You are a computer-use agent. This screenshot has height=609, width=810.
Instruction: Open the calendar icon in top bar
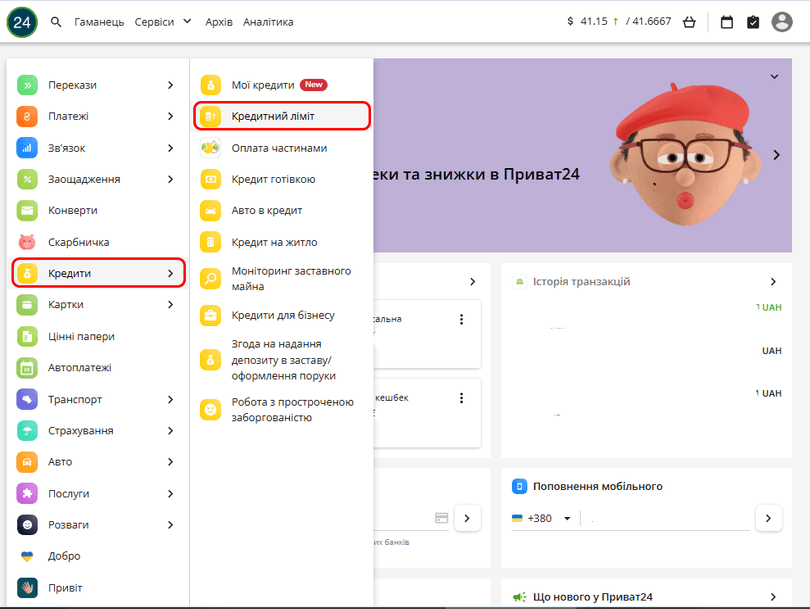pos(726,21)
